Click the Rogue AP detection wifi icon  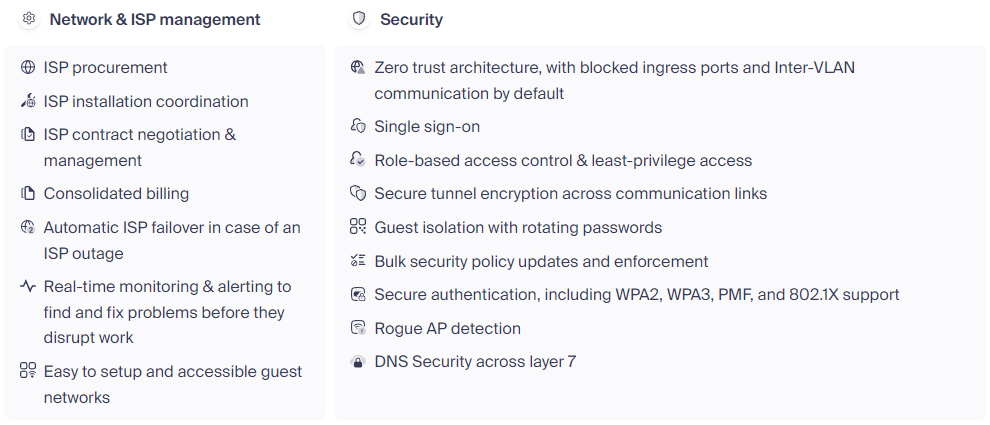tap(358, 328)
